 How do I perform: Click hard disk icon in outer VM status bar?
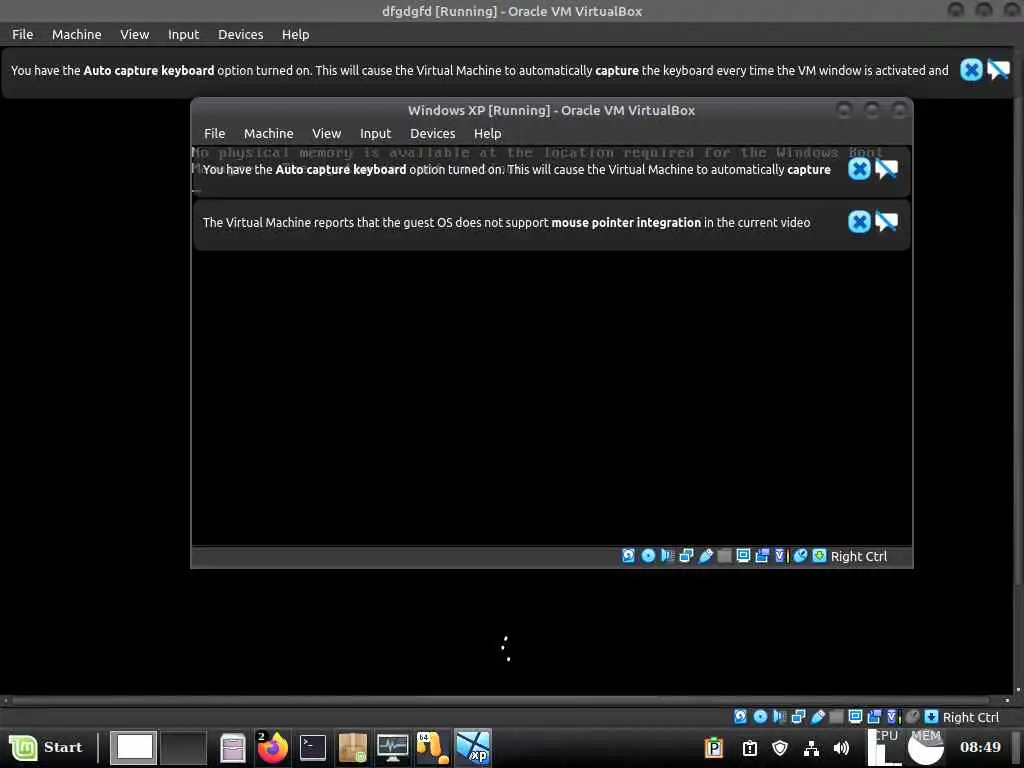pos(741,716)
